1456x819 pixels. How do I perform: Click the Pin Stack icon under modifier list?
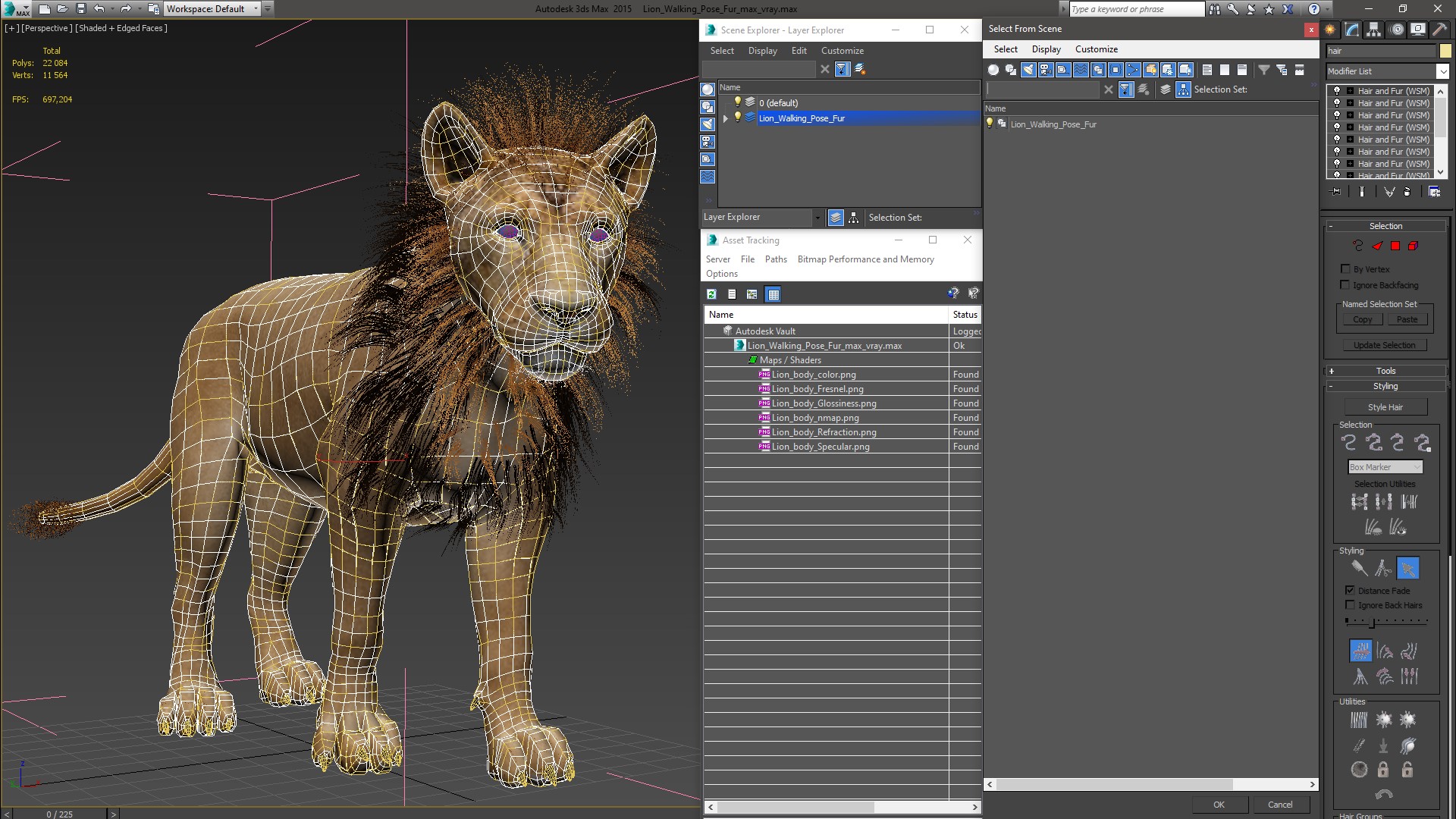[1336, 192]
